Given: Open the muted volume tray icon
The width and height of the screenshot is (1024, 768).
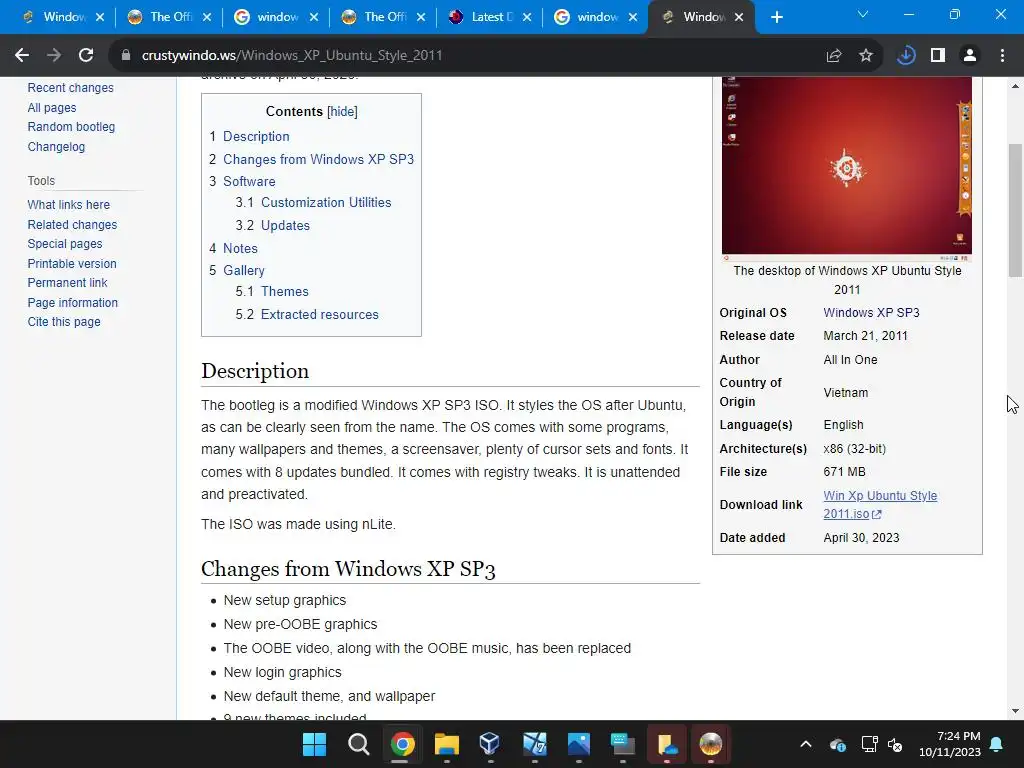Looking at the screenshot, I should pyautogui.click(x=895, y=744).
